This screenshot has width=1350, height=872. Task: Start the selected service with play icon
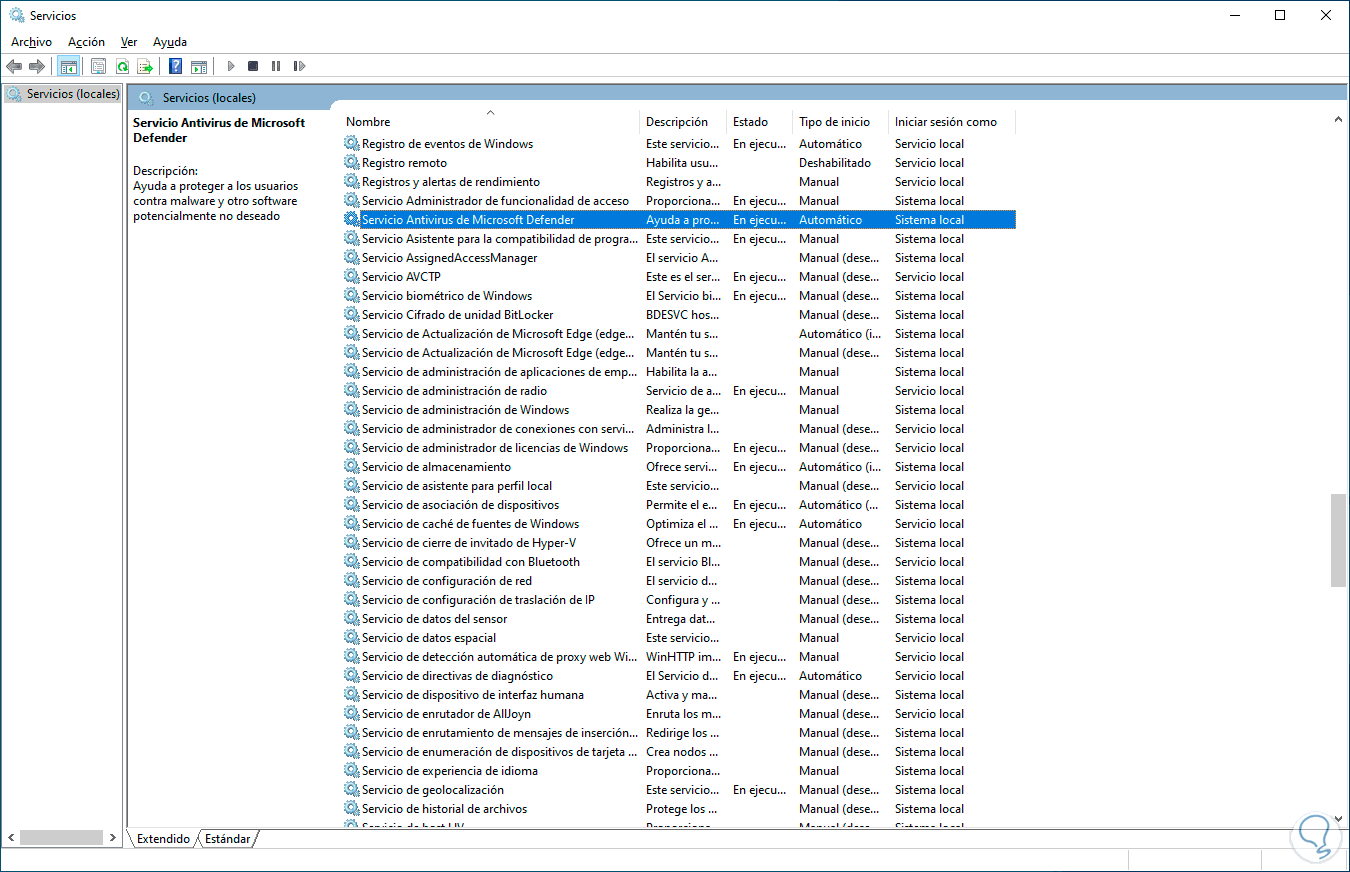[231, 66]
